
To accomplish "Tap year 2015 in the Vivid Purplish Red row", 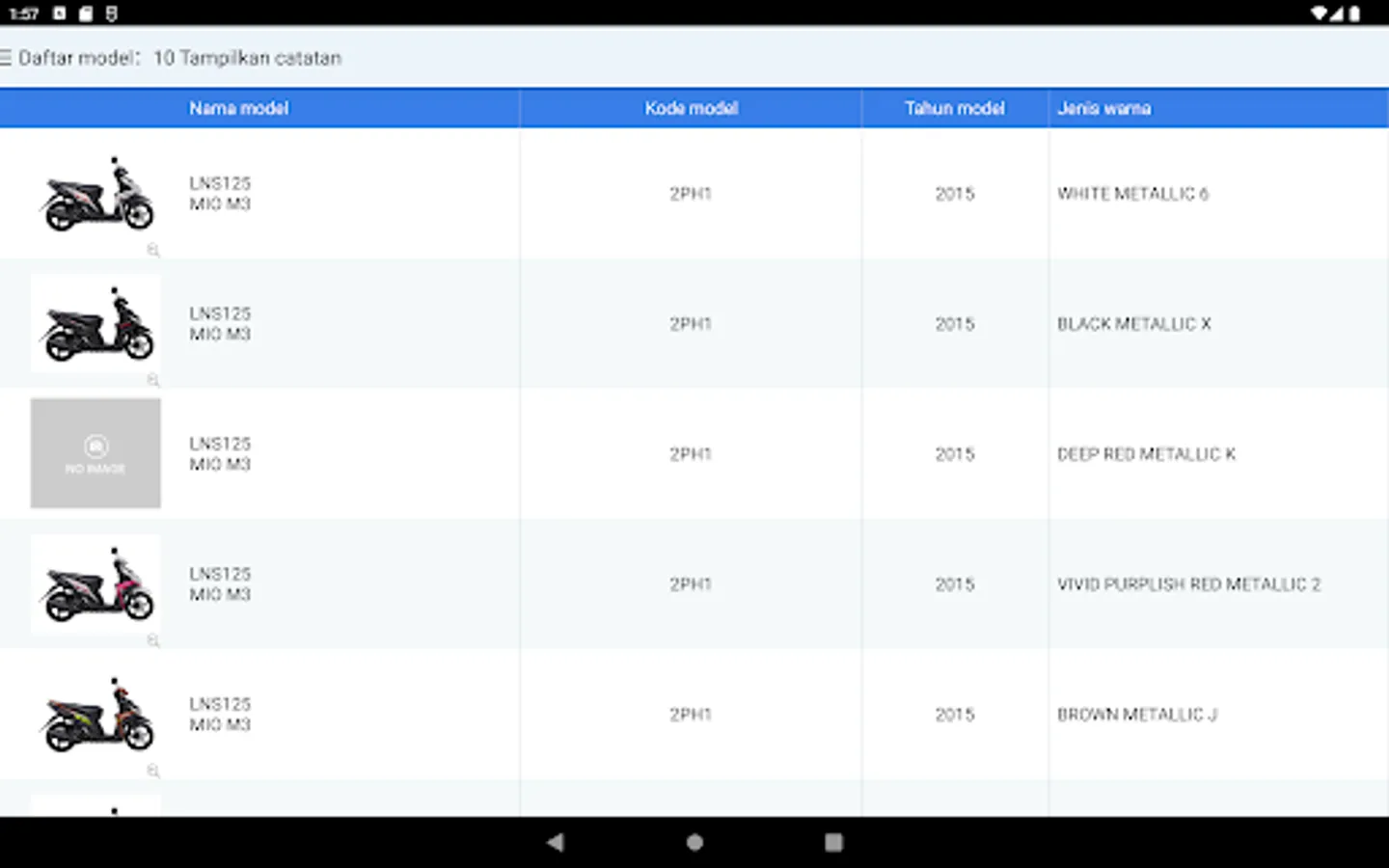I will [x=955, y=584].
